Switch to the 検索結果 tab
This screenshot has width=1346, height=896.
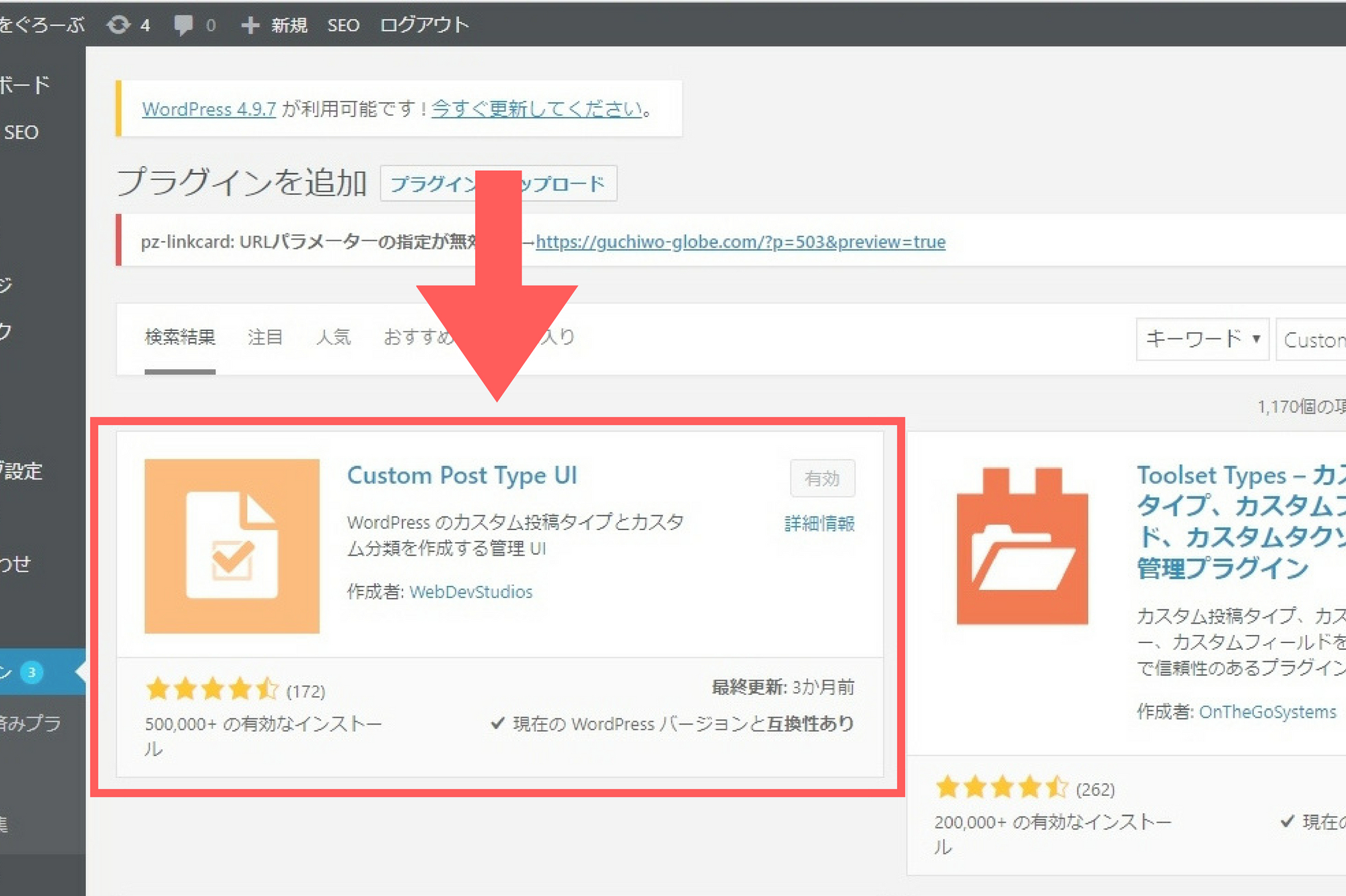180,337
